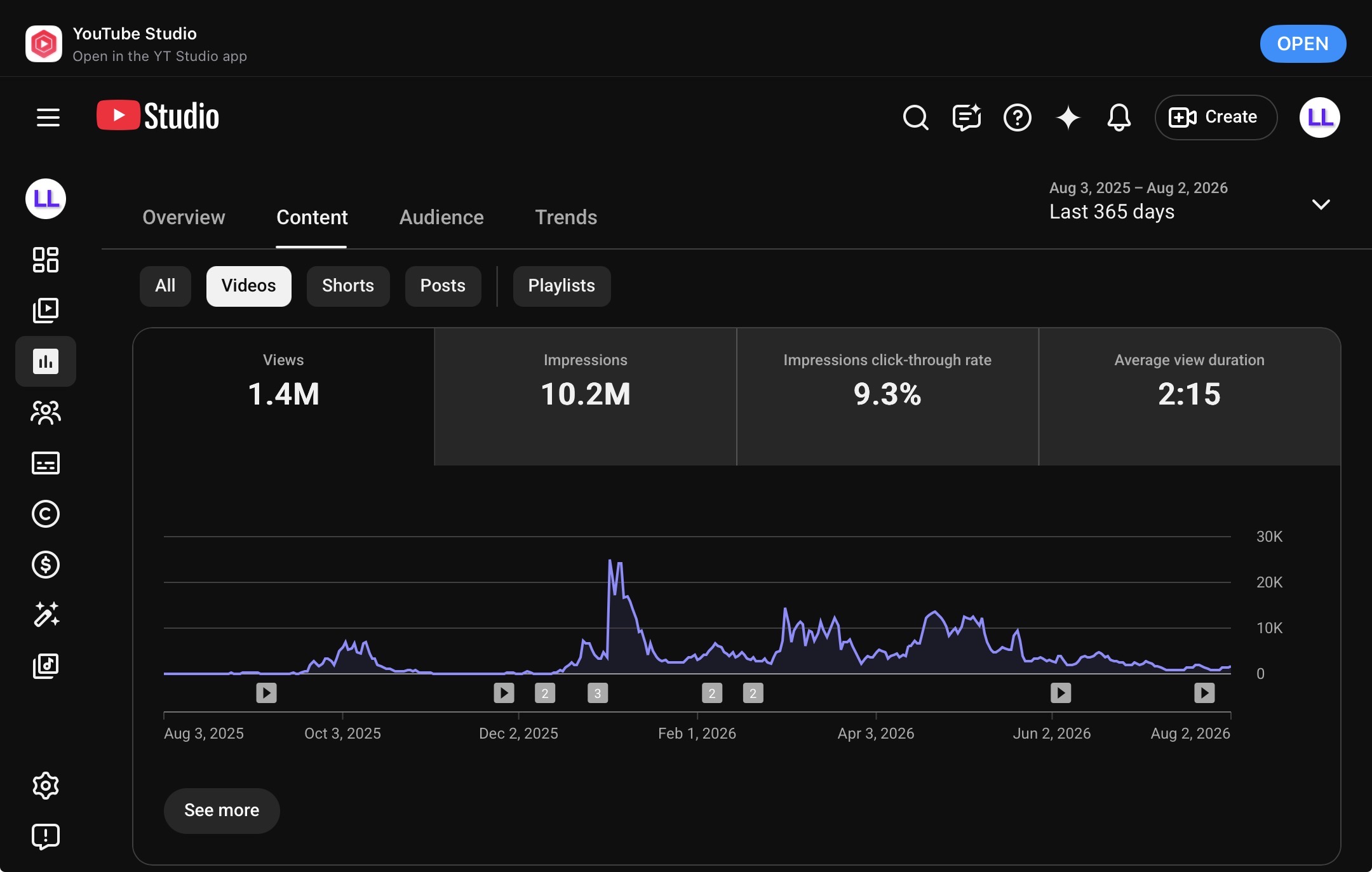This screenshot has height=872, width=1372.
Task: Open the Customization magic wand icon
Action: (x=46, y=615)
